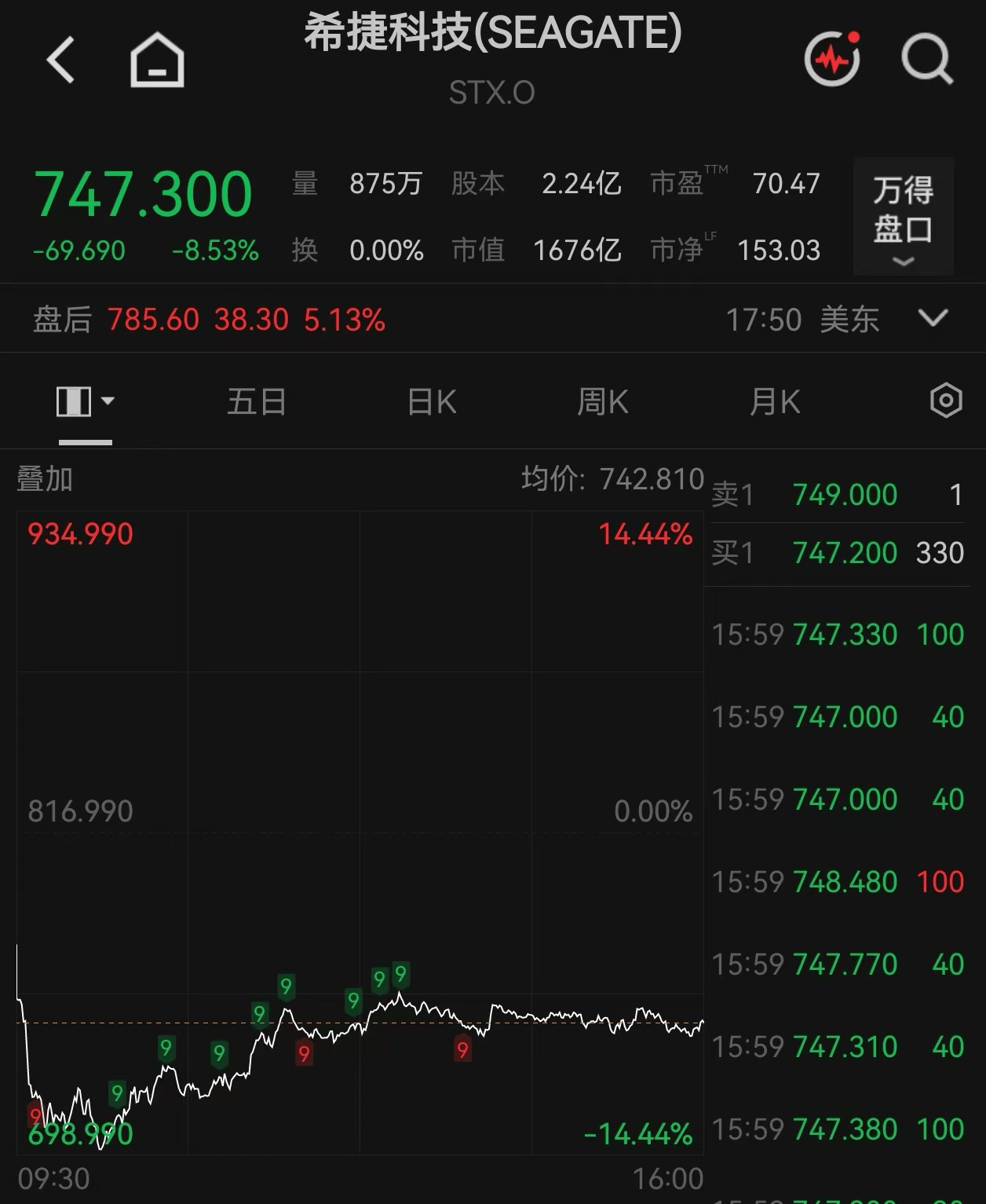Tap the 股本 2.24亿 value
Screen dimensions: 986x1204
(x=582, y=184)
